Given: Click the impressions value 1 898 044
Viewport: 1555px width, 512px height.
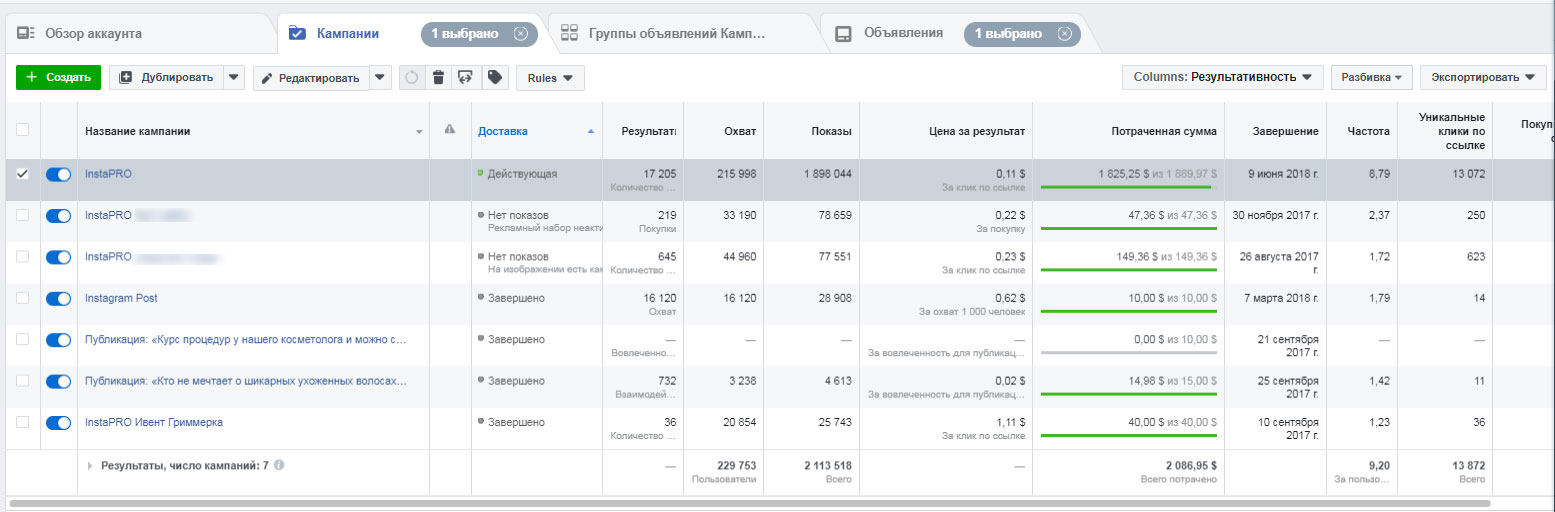Looking at the screenshot, I should [x=827, y=173].
